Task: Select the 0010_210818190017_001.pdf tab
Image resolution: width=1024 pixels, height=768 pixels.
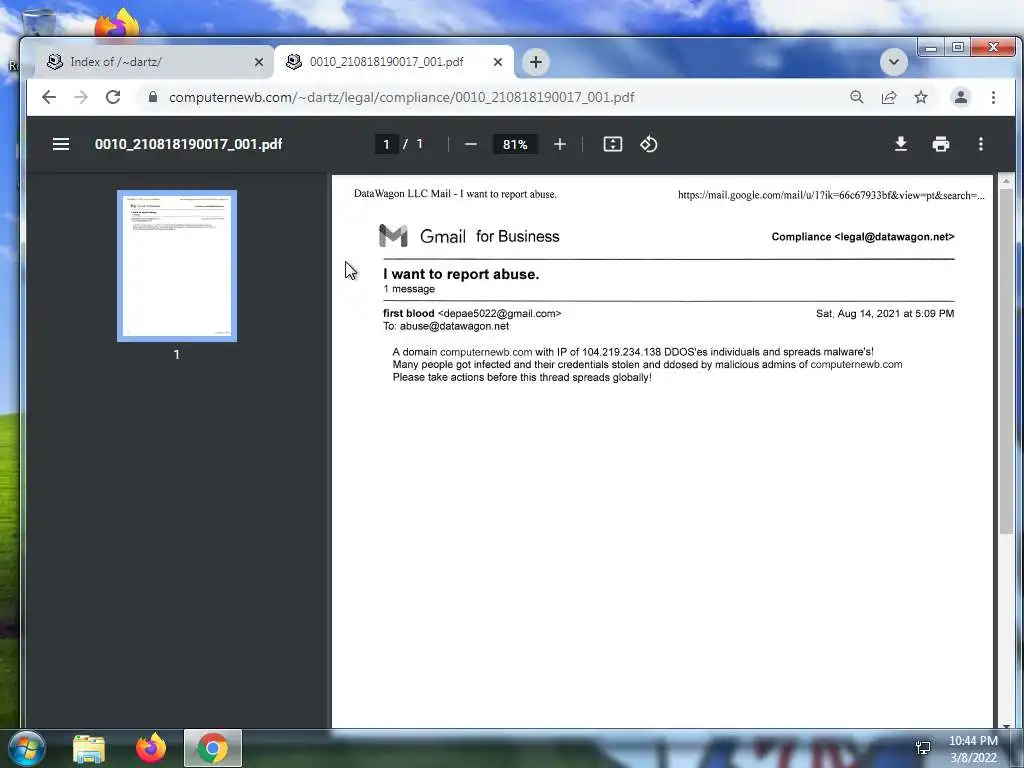Action: coord(394,62)
